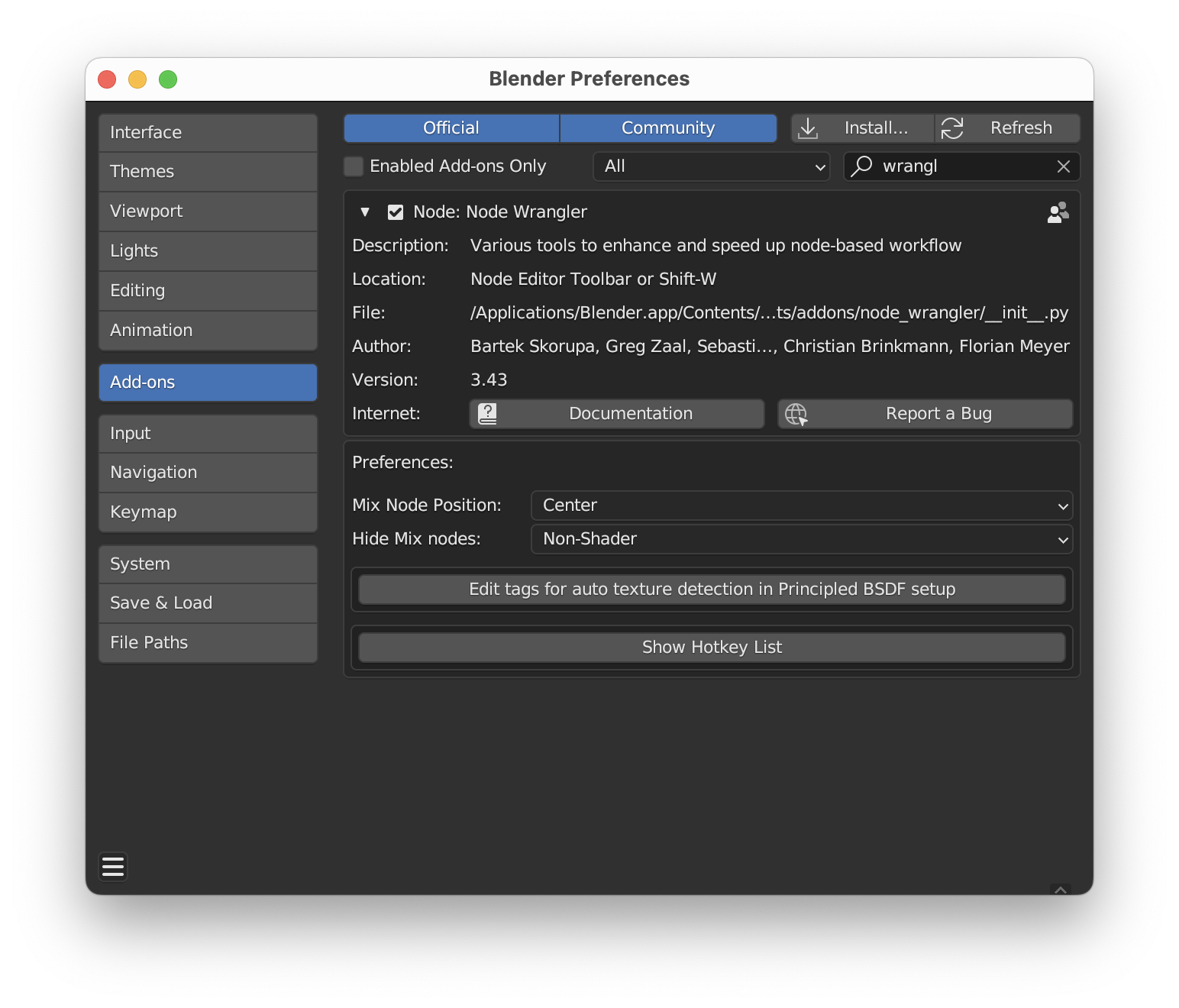Click the Show Hotkey List button
This screenshot has width=1179, height=1008.
pyautogui.click(x=712, y=648)
